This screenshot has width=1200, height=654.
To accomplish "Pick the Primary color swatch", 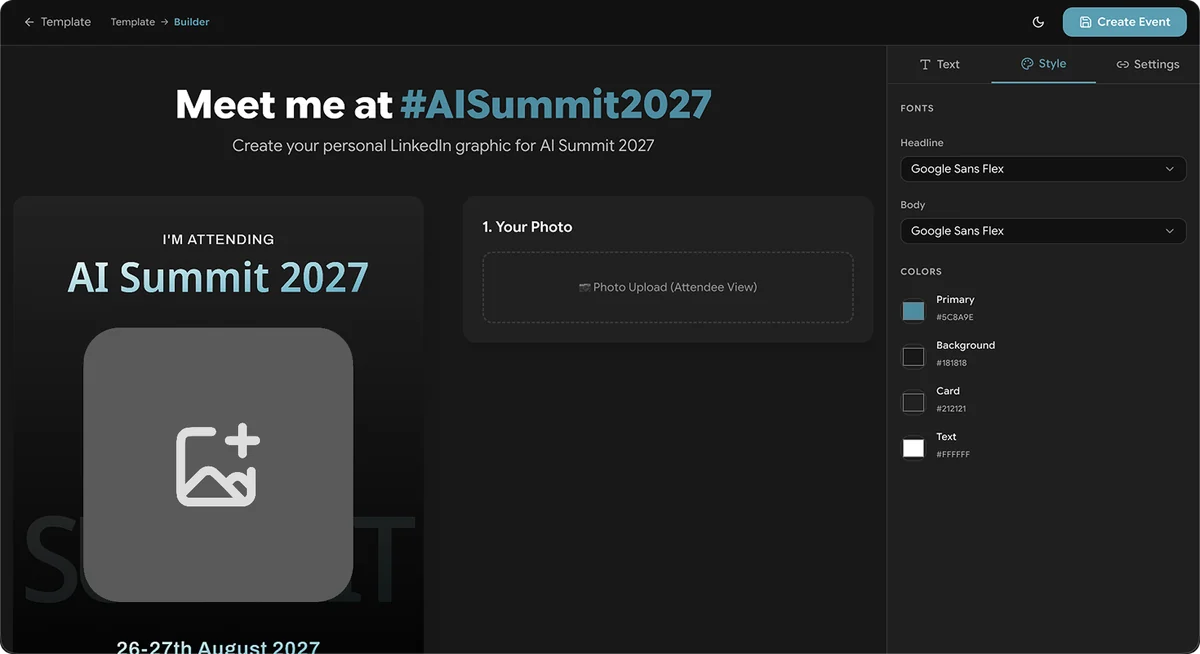I will click(913, 310).
